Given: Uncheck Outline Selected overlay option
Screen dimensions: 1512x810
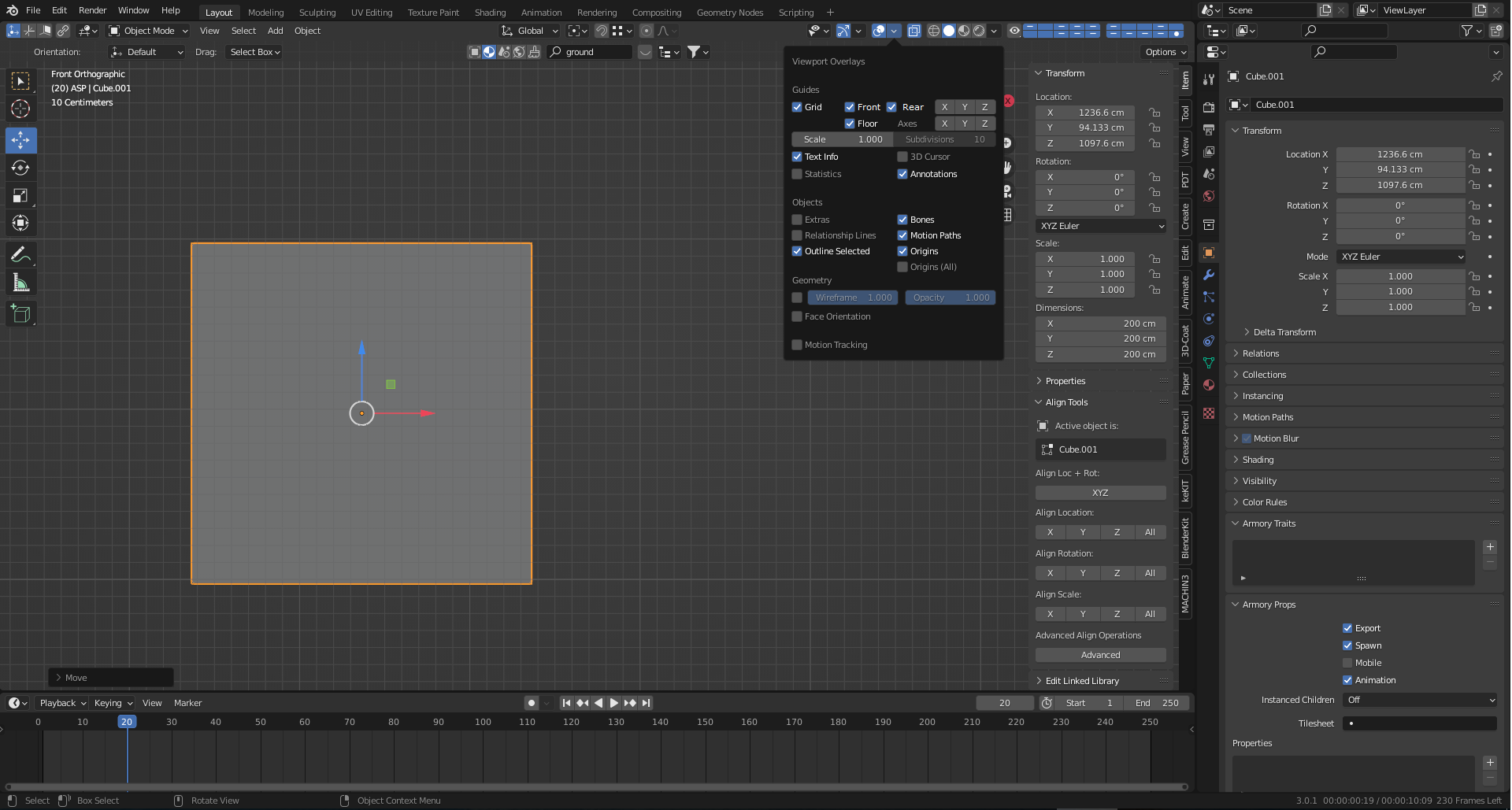Looking at the screenshot, I should pos(797,251).
